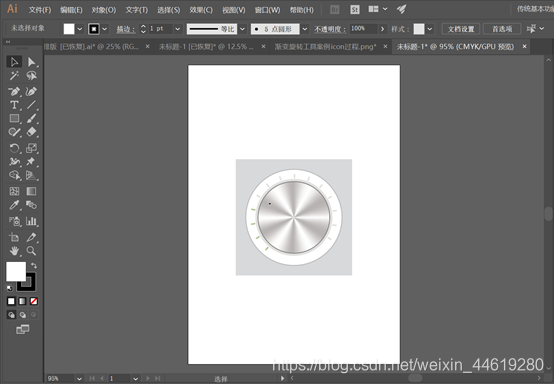554x384 pixels.
Task: Set paint type to None
Action: [x=34, y=301]
